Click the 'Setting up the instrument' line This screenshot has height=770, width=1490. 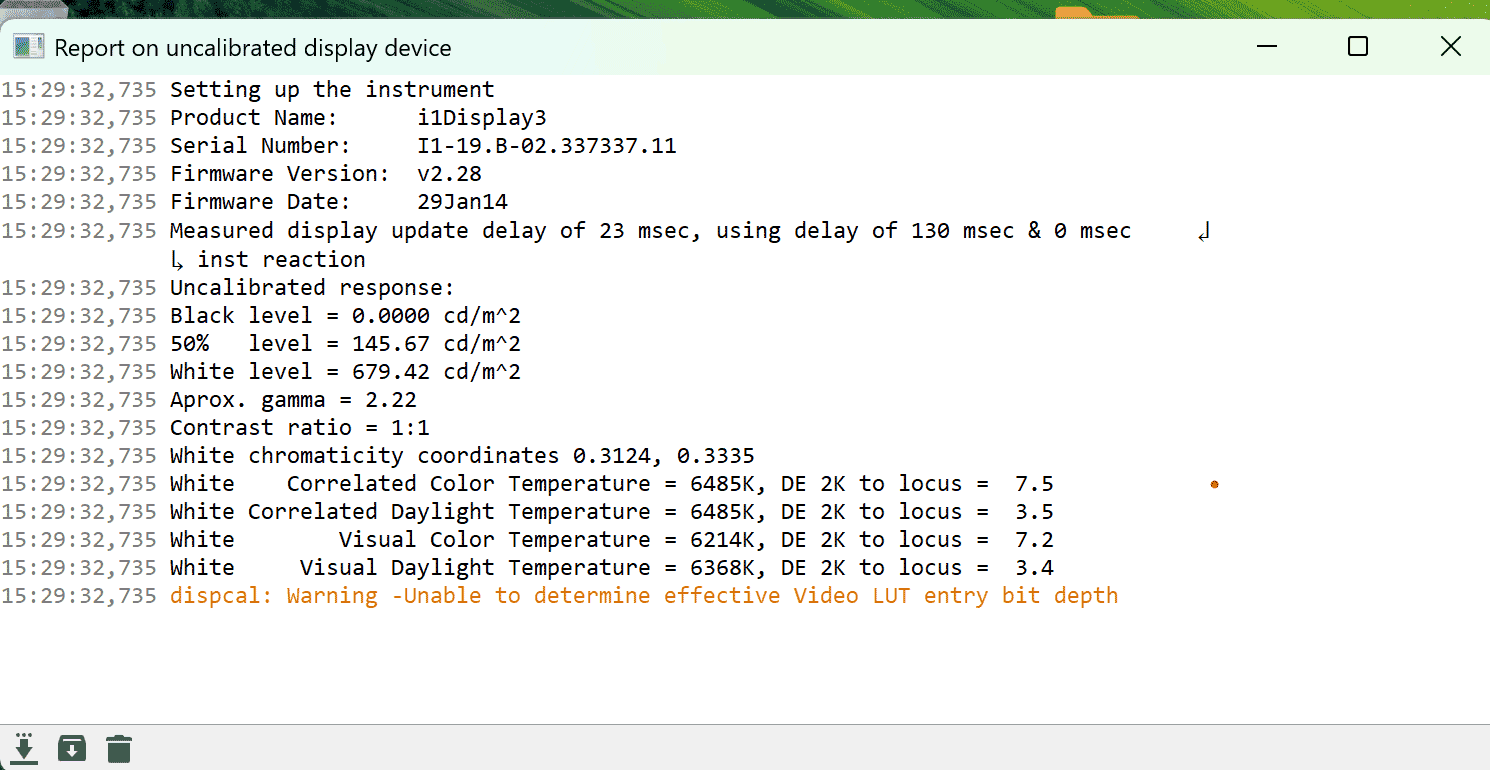pyautogui.click(x=332, y=90)
